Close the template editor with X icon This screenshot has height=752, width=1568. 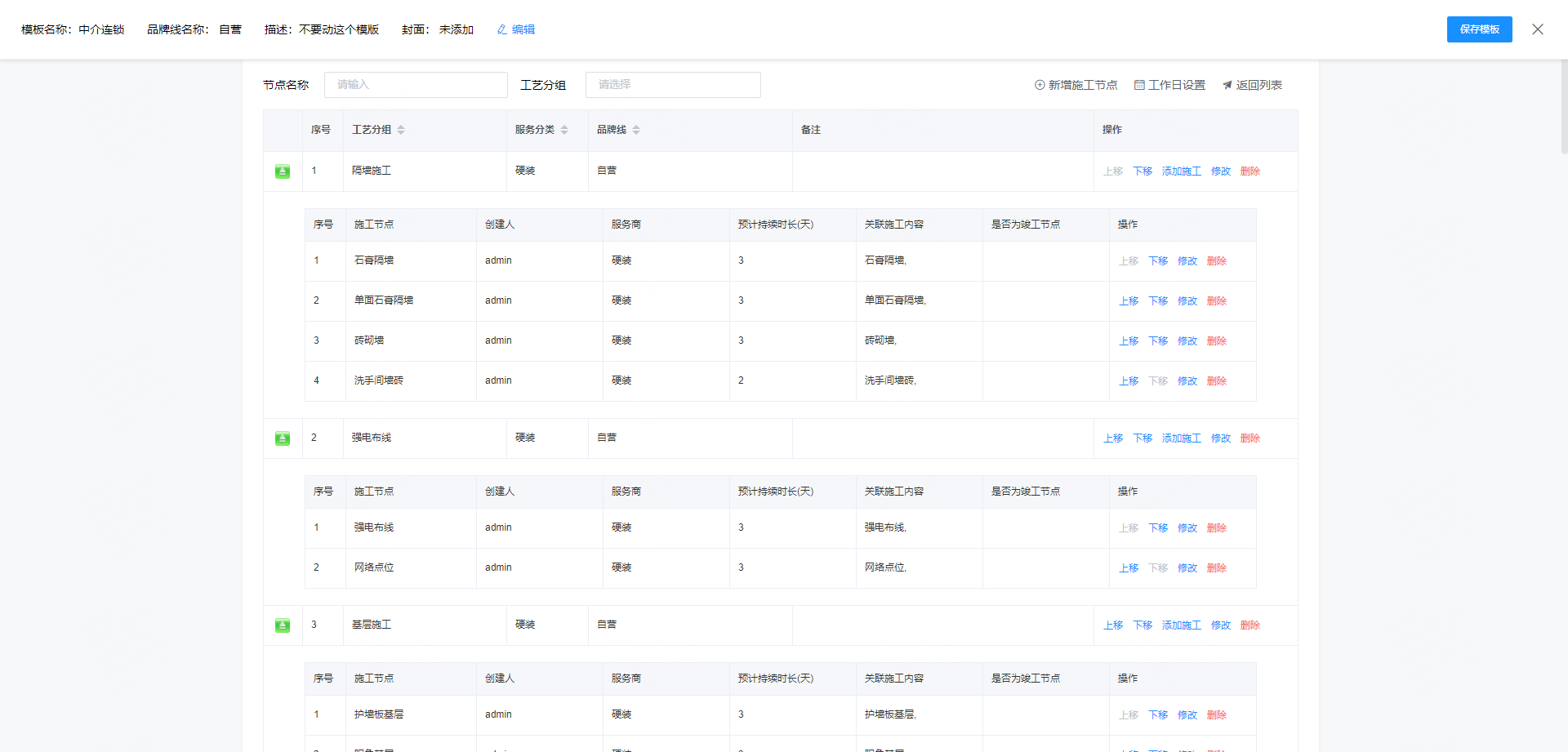tap(1537, 29)
